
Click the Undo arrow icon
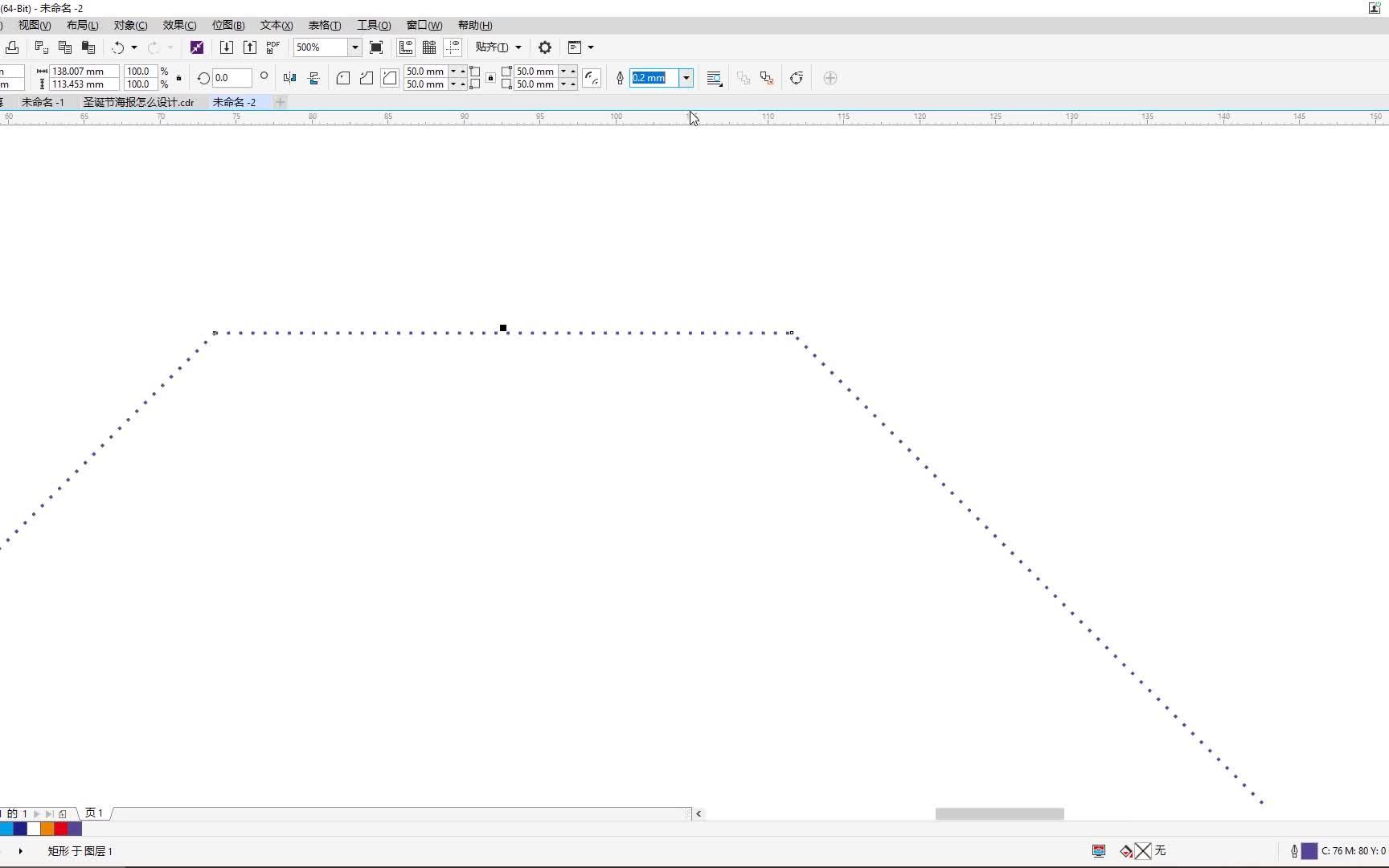point(118,47)
